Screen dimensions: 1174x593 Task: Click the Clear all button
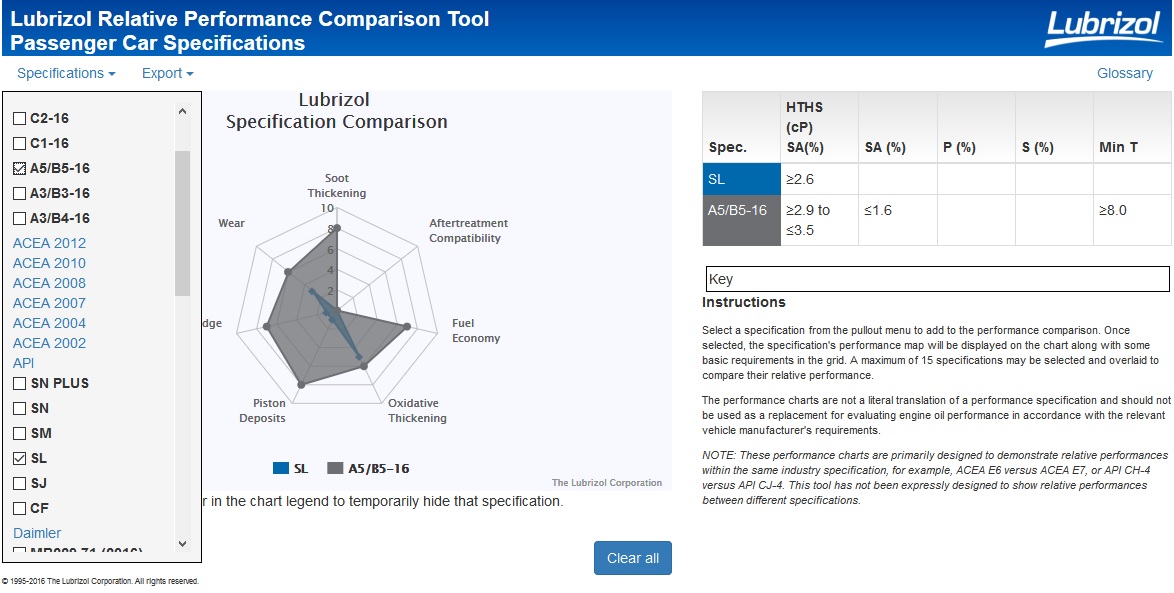(x=633, y=558)
